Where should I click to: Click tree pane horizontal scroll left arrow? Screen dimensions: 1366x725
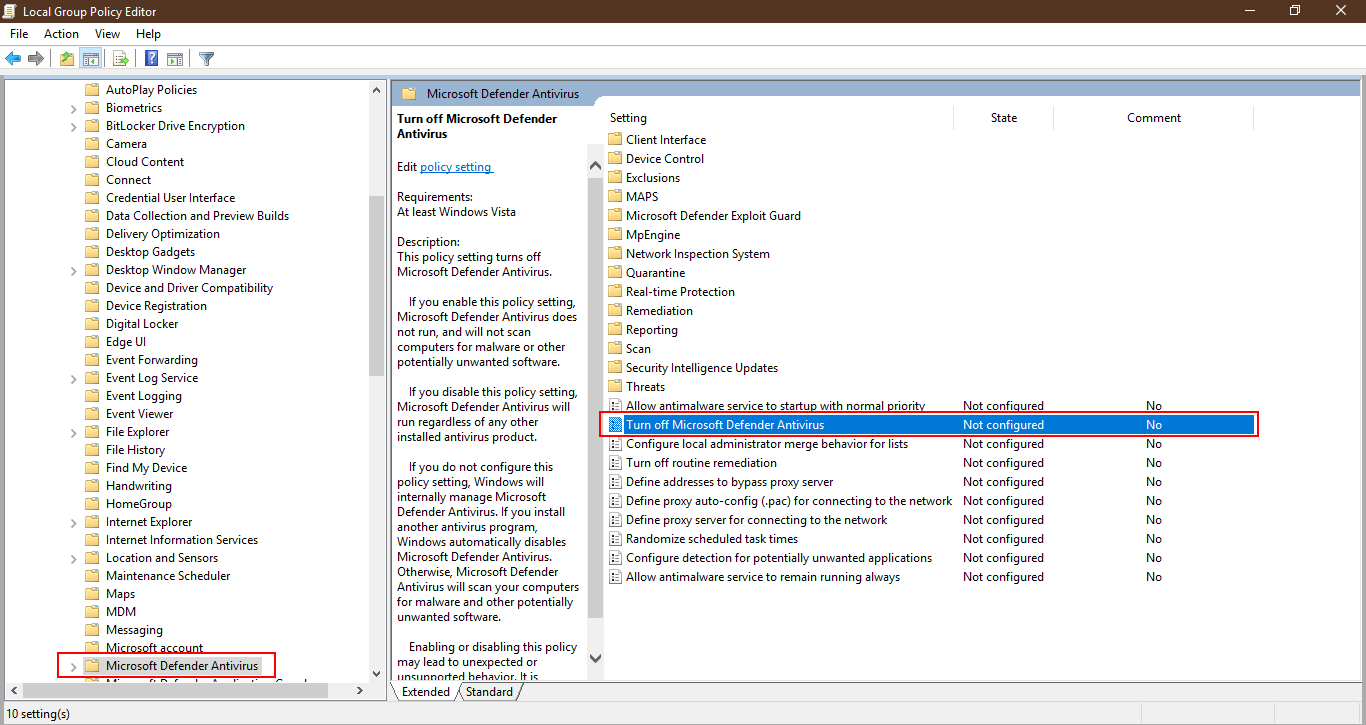click(13, 690)
